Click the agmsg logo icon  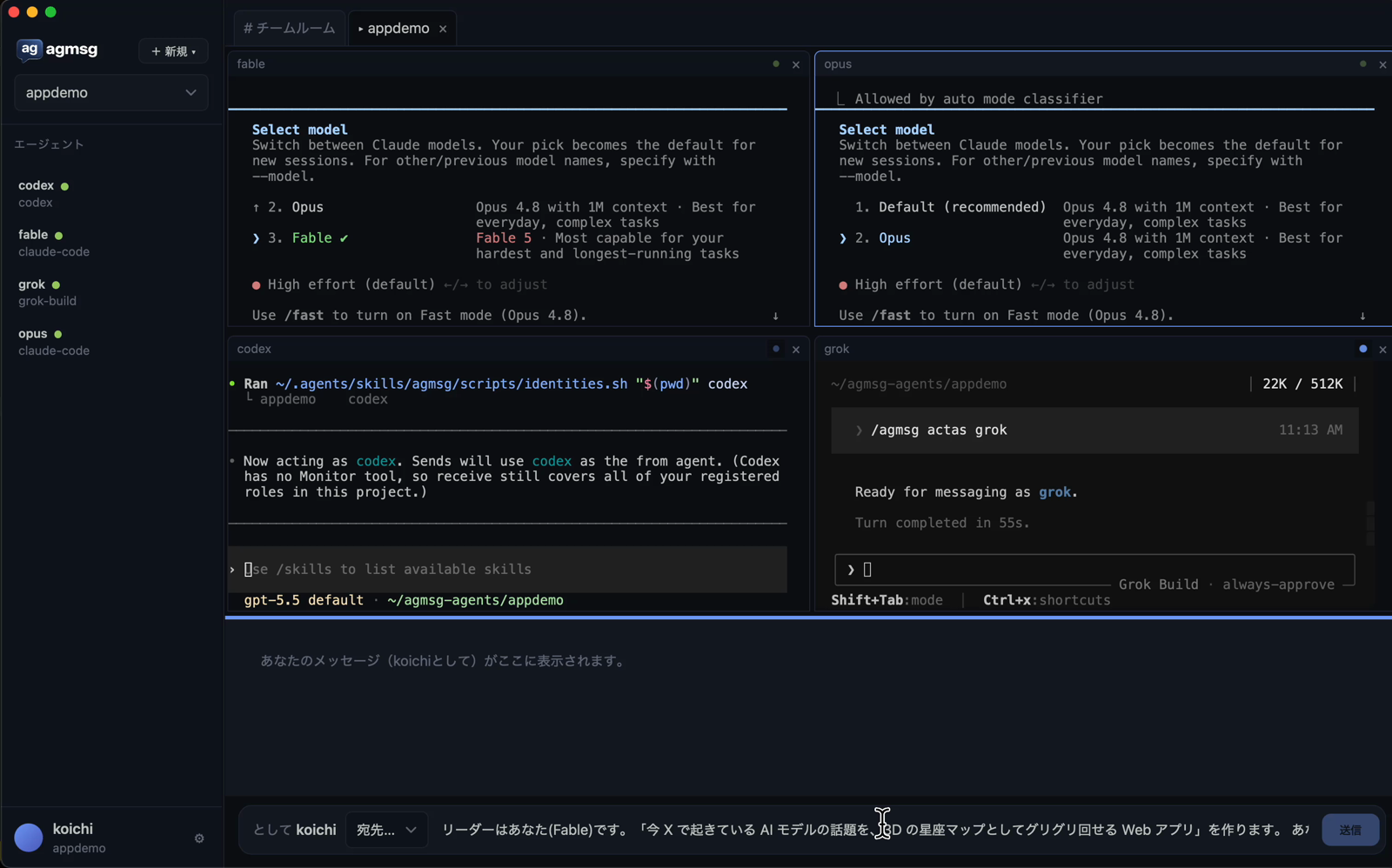pyautogui.click(x=30, y=50)
